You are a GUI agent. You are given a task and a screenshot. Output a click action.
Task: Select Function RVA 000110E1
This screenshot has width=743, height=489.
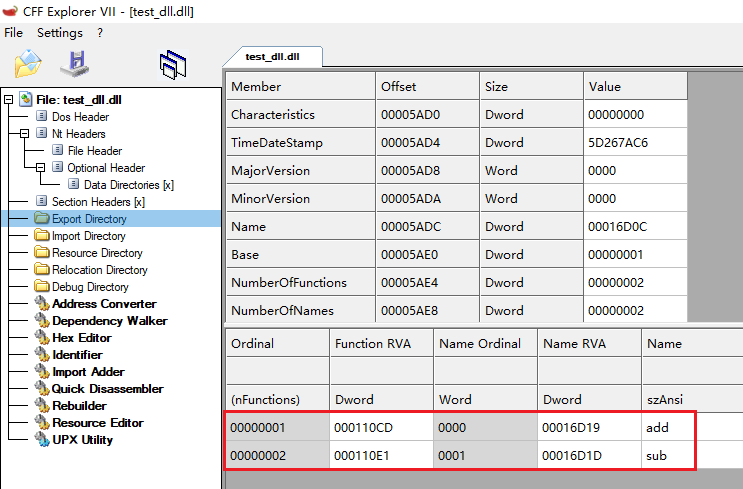[x=381, y=455]
